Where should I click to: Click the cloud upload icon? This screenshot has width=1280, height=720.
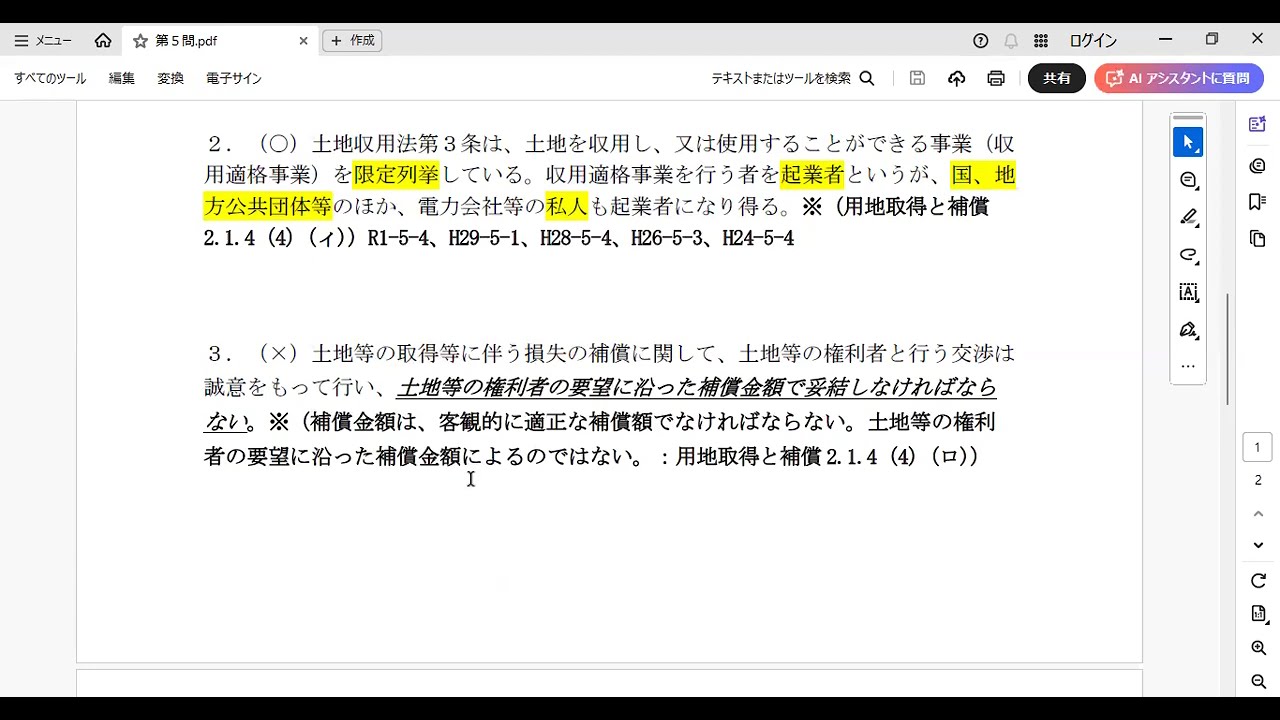pos(957,78)
